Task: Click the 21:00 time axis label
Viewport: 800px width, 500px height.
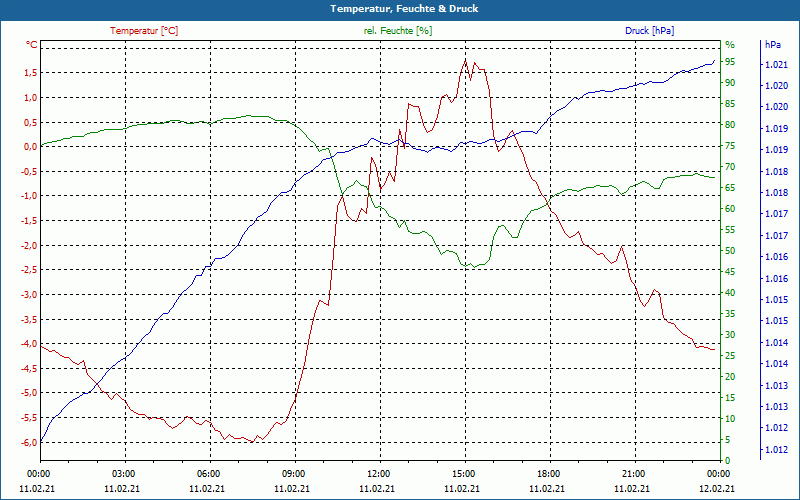Action: [x=633, y=473]
